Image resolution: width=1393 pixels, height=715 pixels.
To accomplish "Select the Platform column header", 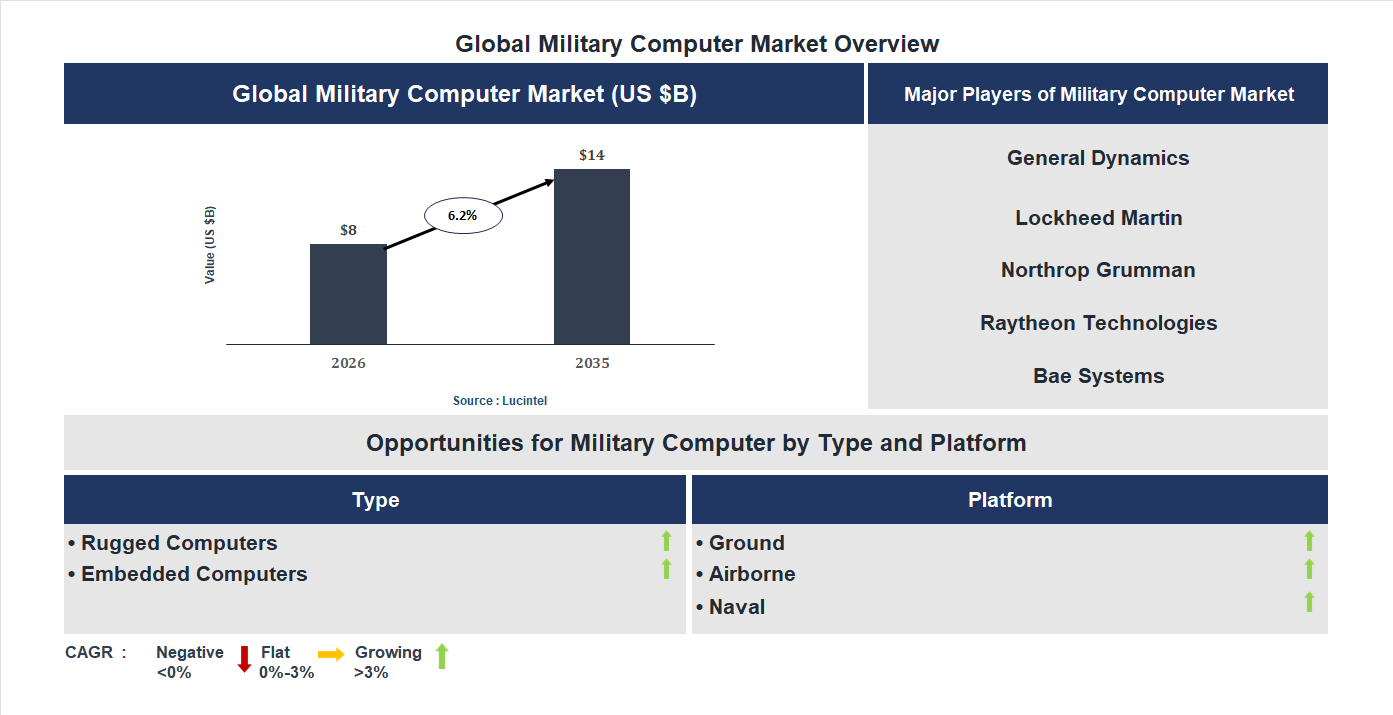I will pyautogui.click(x=1010, y=500).
